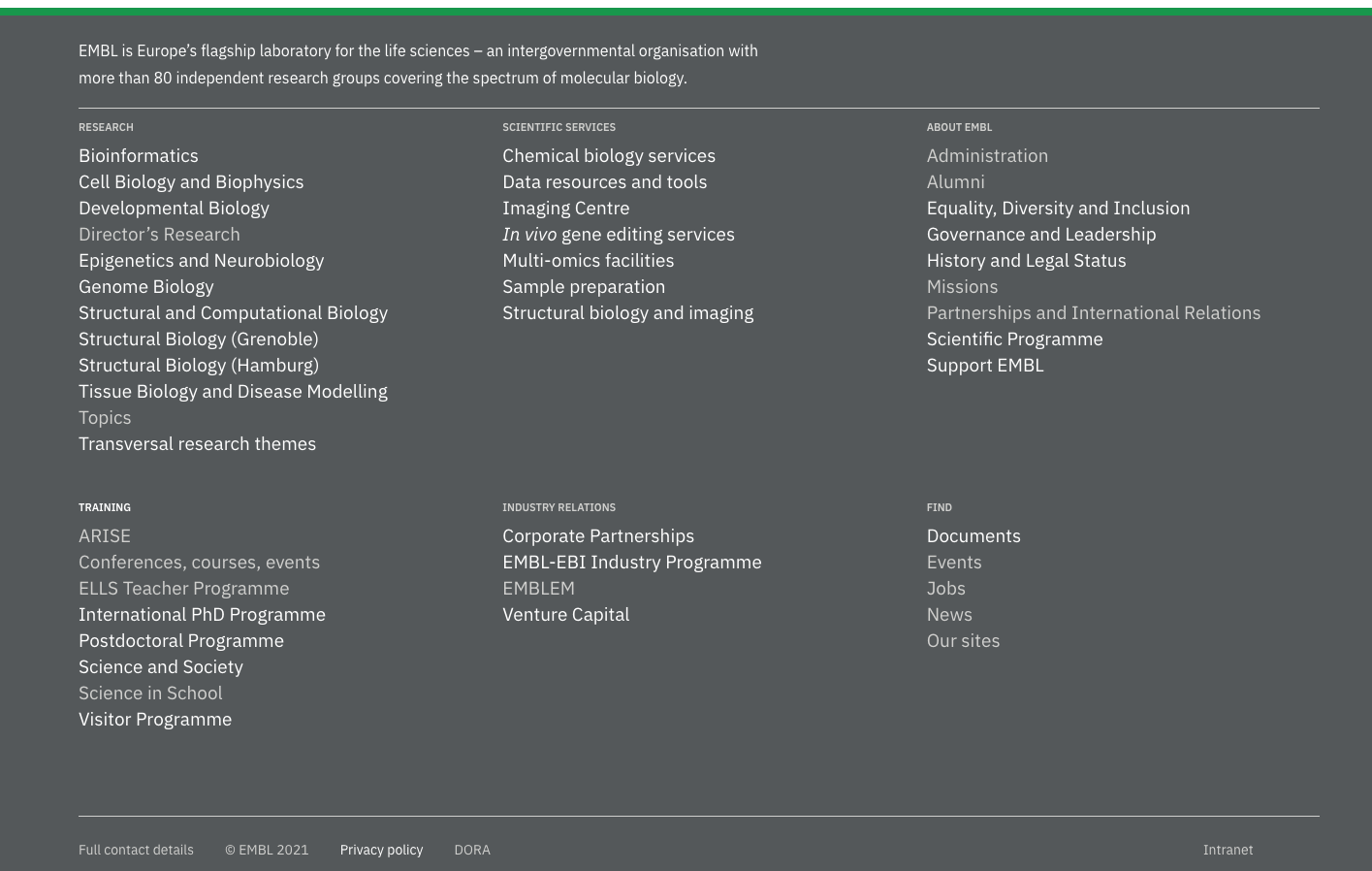Open Director's Research link
Image resolution: width=1372 pixels, height=871 pixels.
pyautogui.click(x=159, y=234)
